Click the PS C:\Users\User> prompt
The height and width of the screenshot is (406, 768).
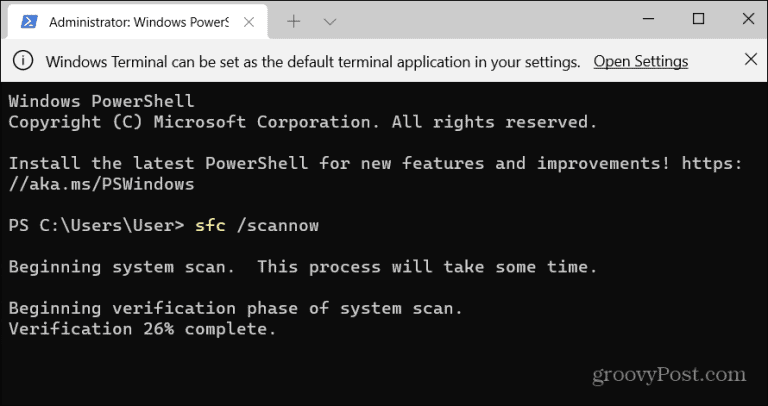pos(96,225)
